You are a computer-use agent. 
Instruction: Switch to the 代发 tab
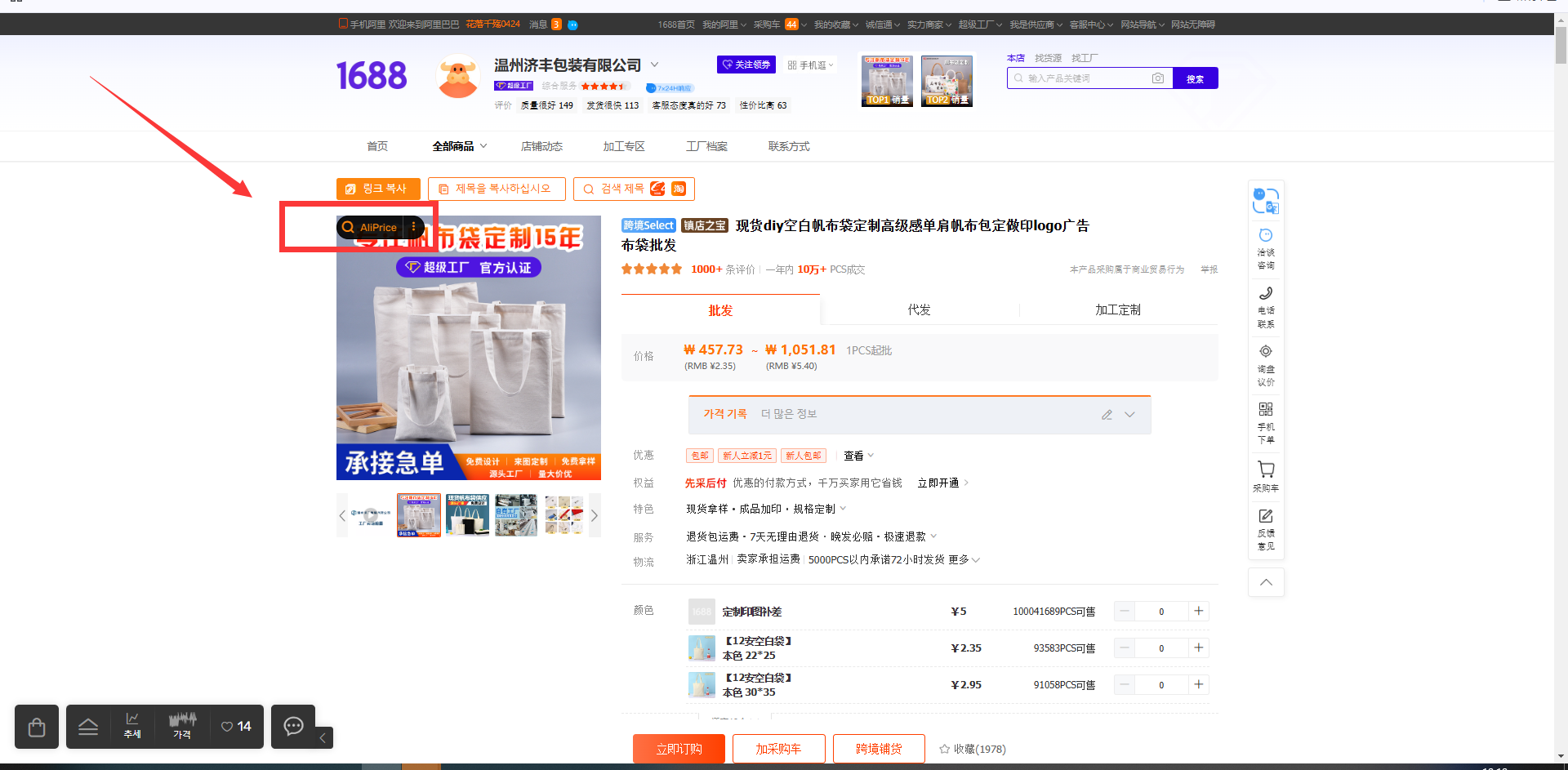pyautogui.click(x=920, y=309)
